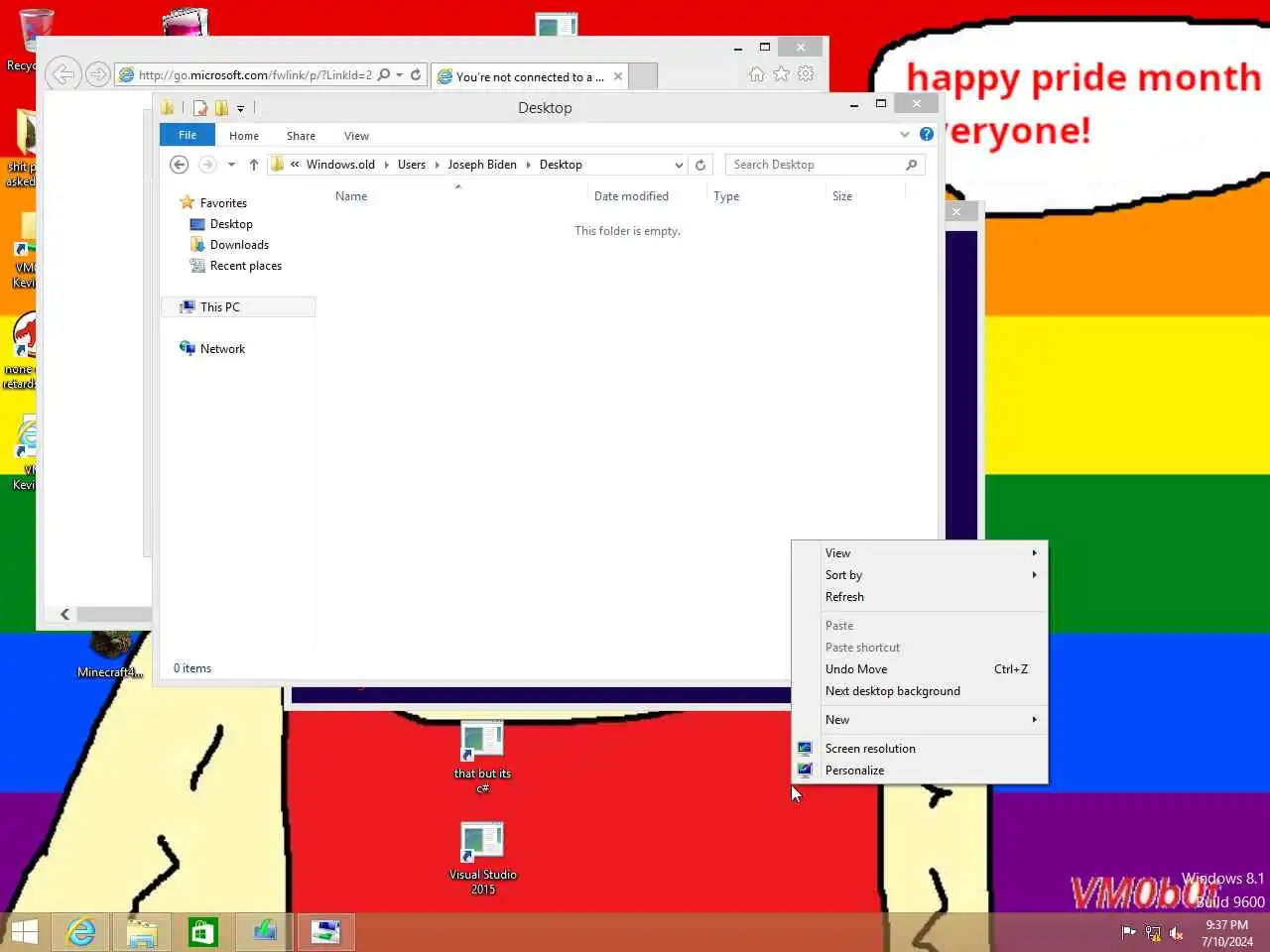1270x952 pixels.
Task: Open File Explorer from the taskbar
Action: click(142, 932)
